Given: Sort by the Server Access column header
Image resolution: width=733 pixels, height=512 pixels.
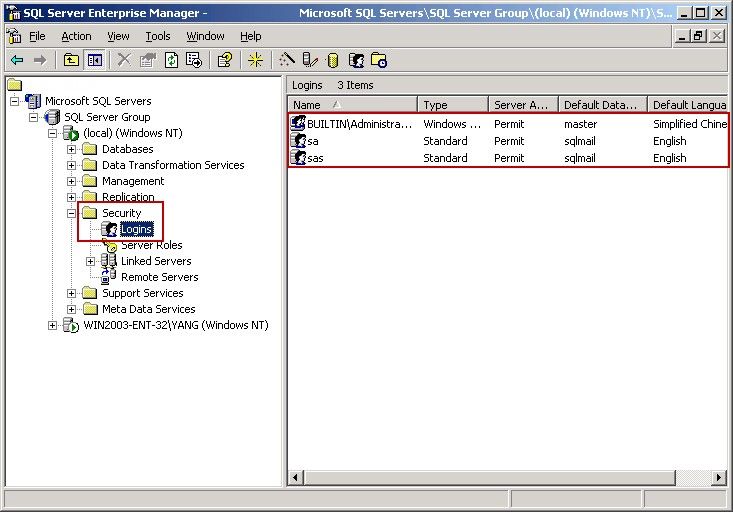Looking at the screenshot, I should point(523,105).
